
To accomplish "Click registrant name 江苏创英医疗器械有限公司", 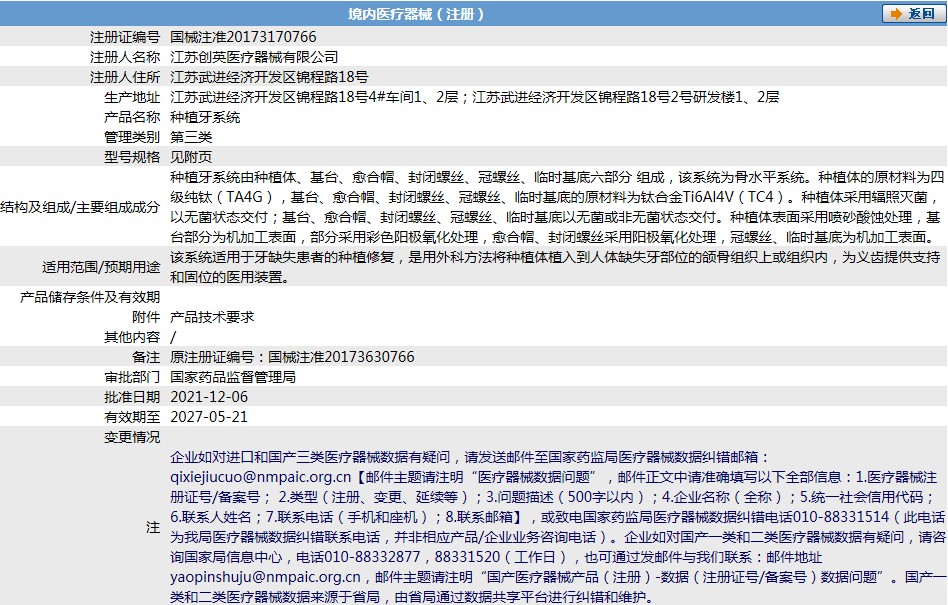I will point(254,57).
